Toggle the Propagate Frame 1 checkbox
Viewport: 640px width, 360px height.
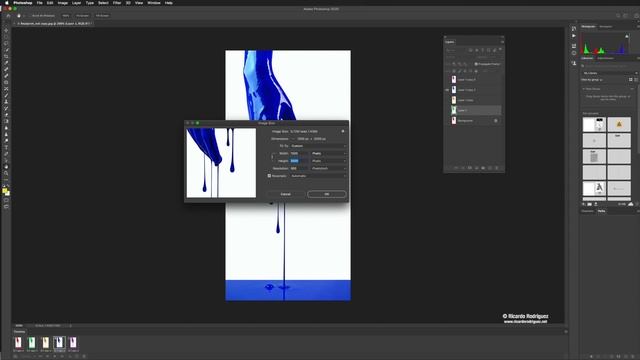pyautogui.click(x=476, y=64)
